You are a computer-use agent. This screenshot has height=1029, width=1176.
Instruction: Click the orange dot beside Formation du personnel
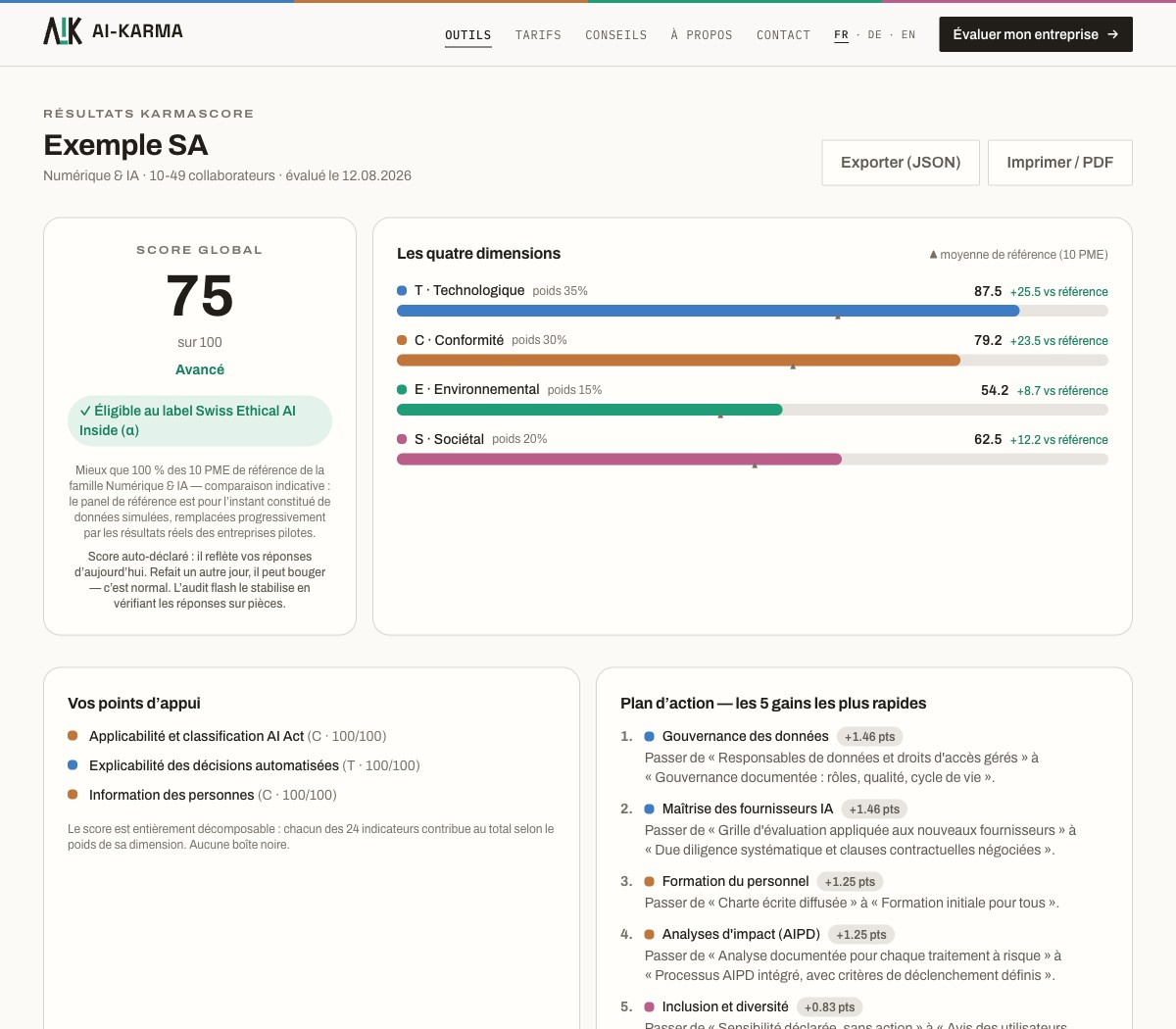pos(649,881)
